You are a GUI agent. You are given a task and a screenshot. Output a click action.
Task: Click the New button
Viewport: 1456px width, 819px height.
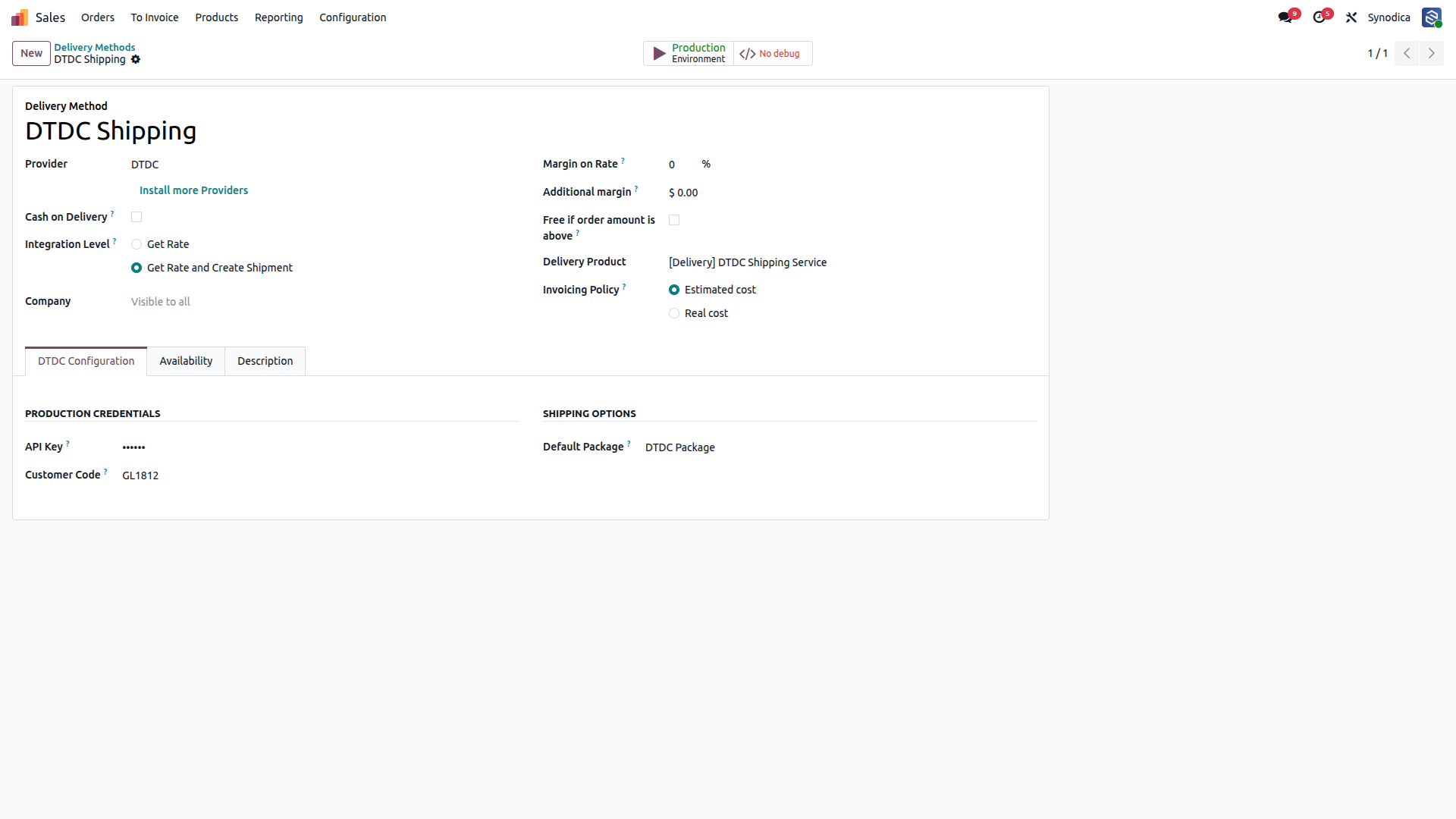[31, 53]
